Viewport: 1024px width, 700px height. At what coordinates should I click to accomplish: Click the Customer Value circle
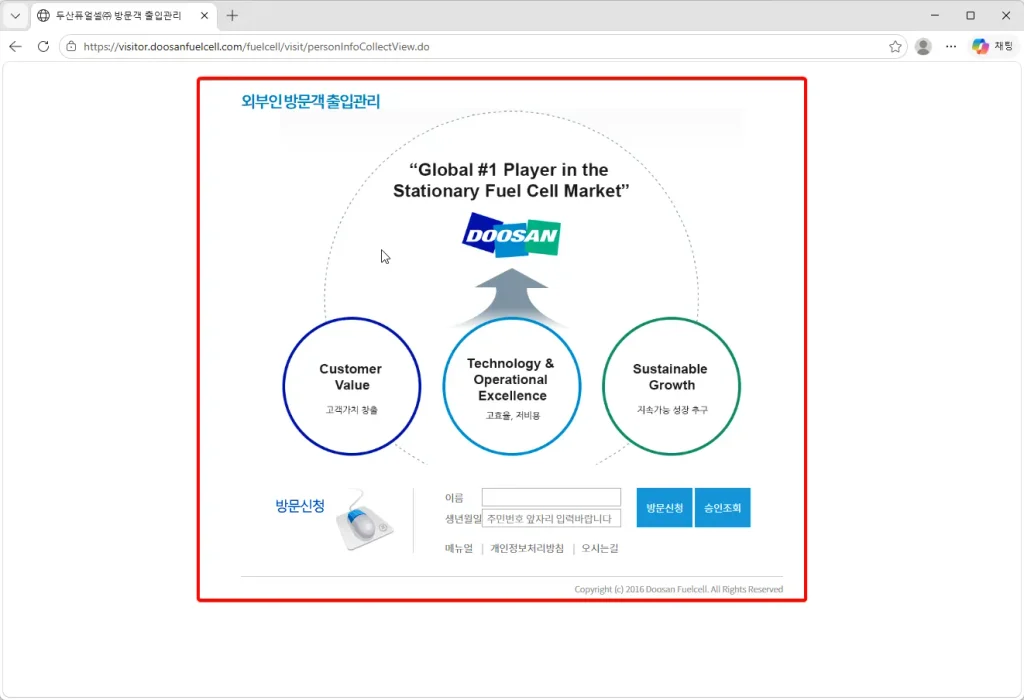pyautogui.click(x=352, y=386)
